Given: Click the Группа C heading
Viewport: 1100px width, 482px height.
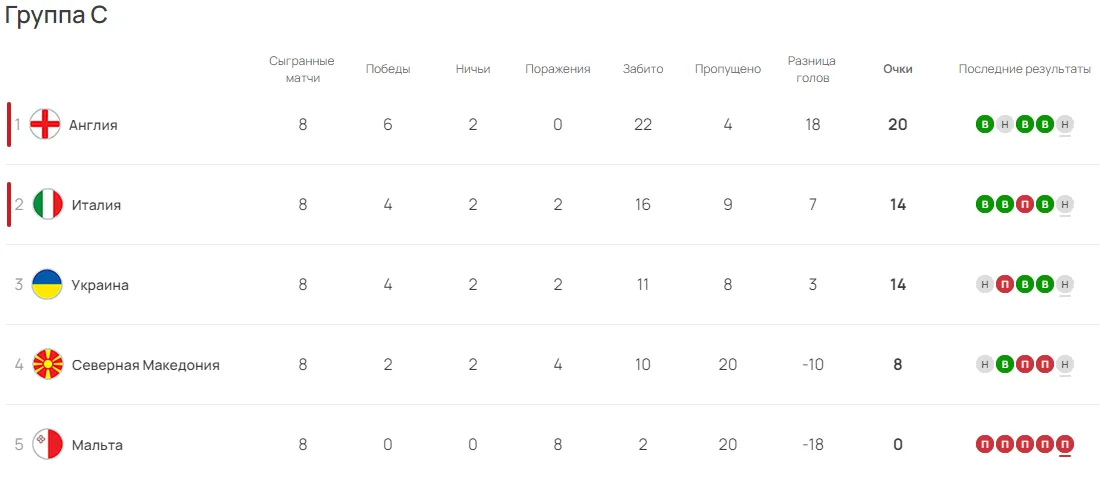Looking at the screenshot, I should [x=56, y=16].
